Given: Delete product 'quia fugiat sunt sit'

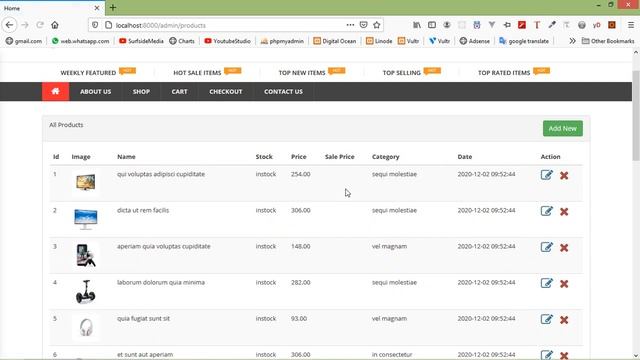Looking at the screenshot, I should (564, 320).
